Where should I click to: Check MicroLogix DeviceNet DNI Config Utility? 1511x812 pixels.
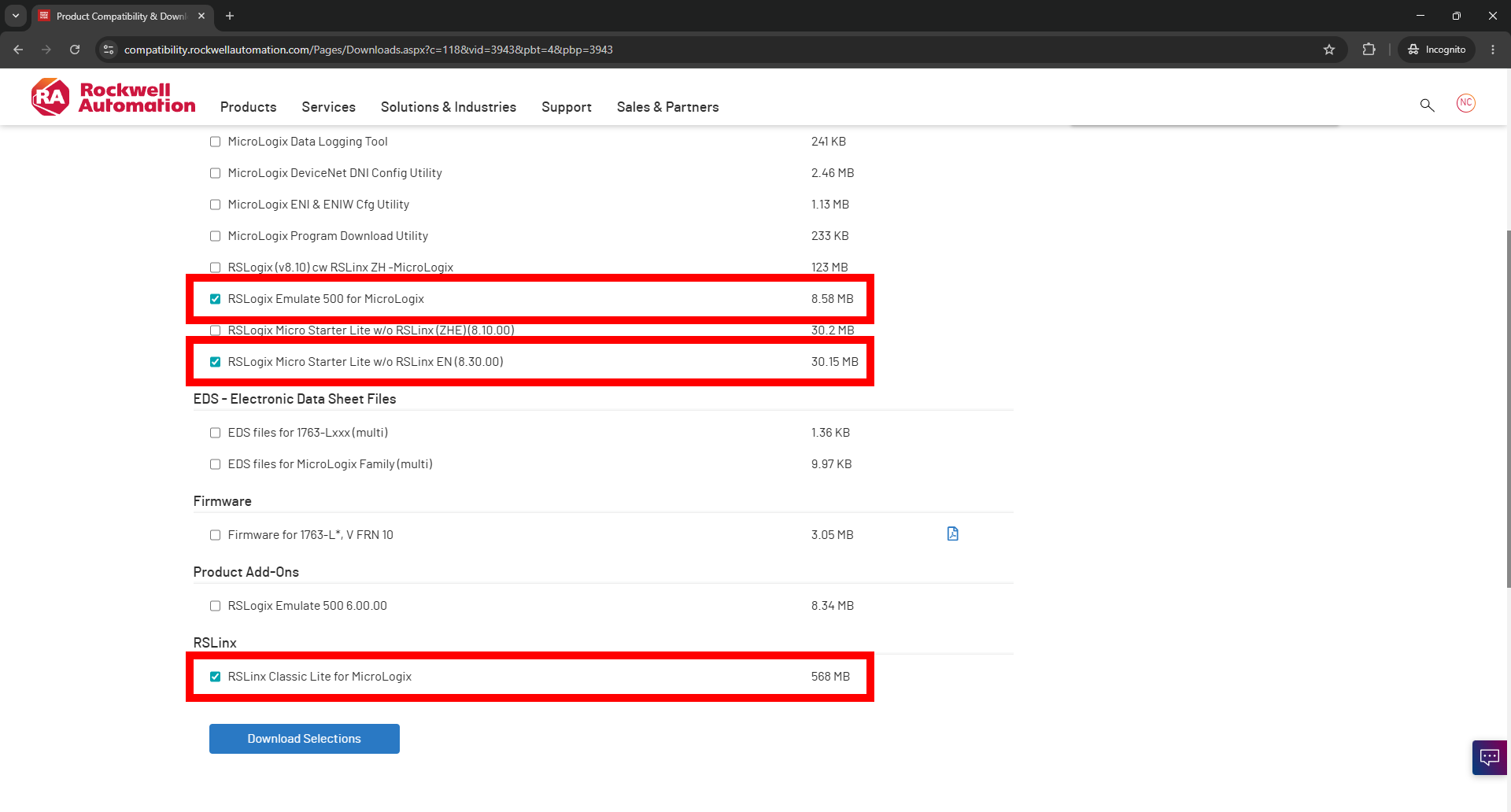215,173
